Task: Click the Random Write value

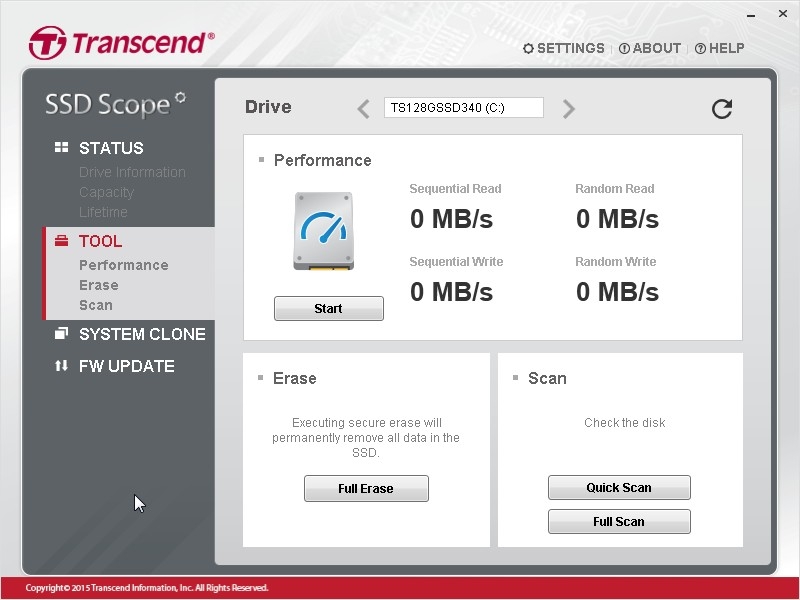Action: tap(617, 292)
